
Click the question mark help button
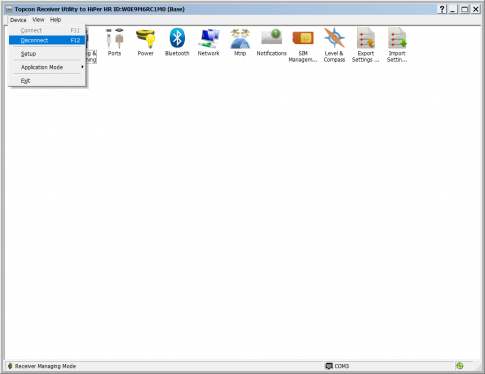tap(442, 9)
